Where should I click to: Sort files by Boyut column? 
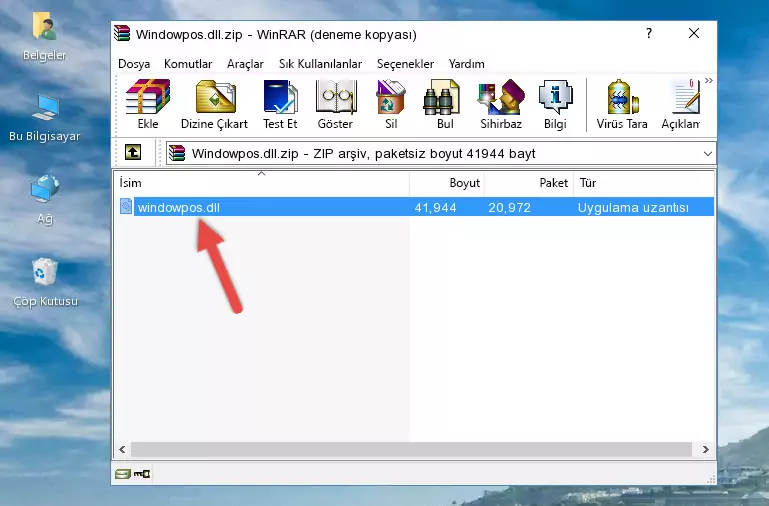click(447, 183)
